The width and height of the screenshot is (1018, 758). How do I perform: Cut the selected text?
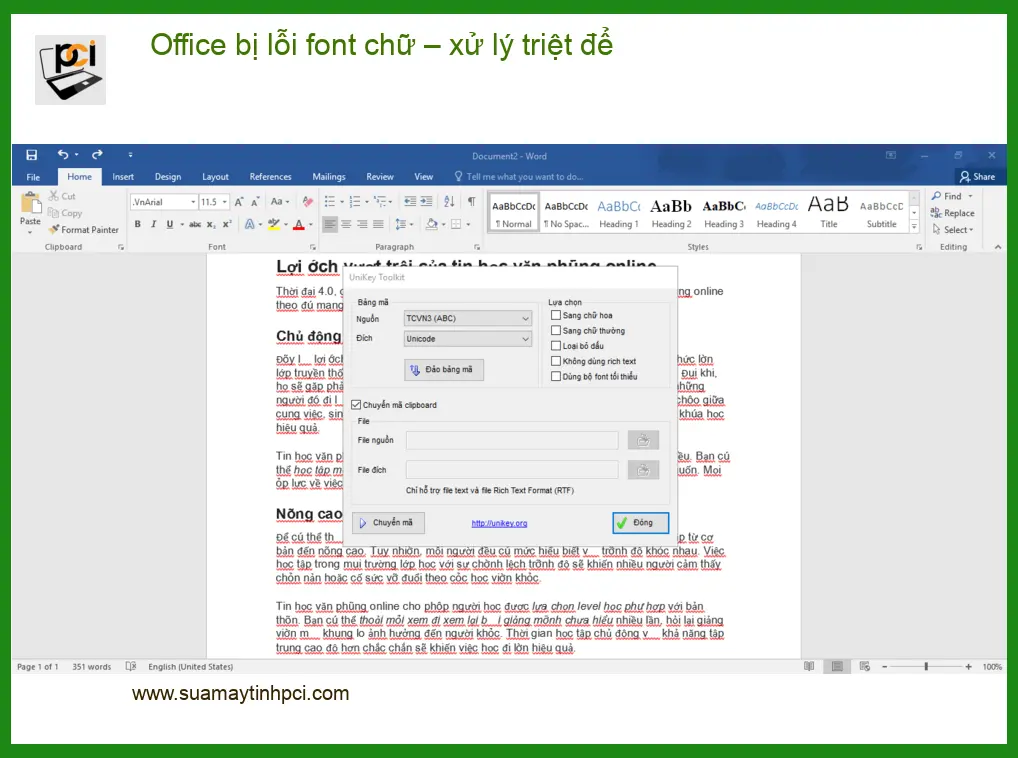pyautogui.click(x=62, y=196)
